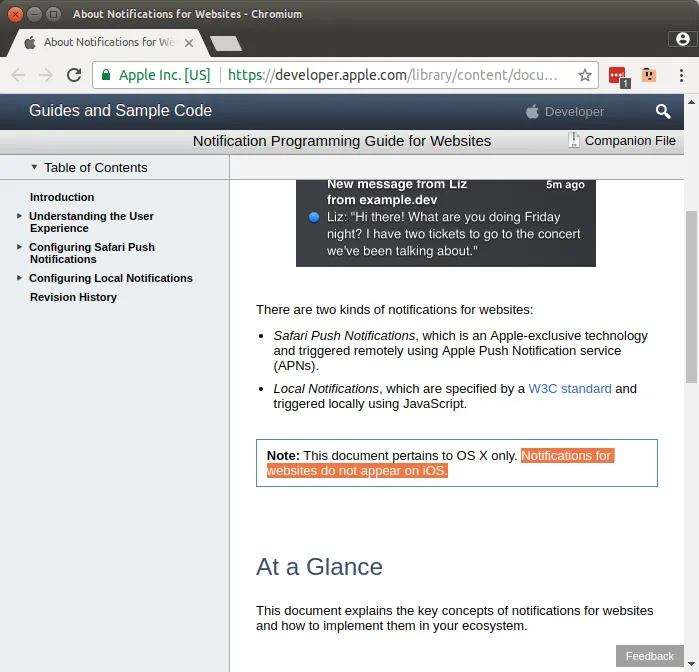699x672 pixels.
Task: Click Guides and Sample Code heading
Action: pos(120,111)
